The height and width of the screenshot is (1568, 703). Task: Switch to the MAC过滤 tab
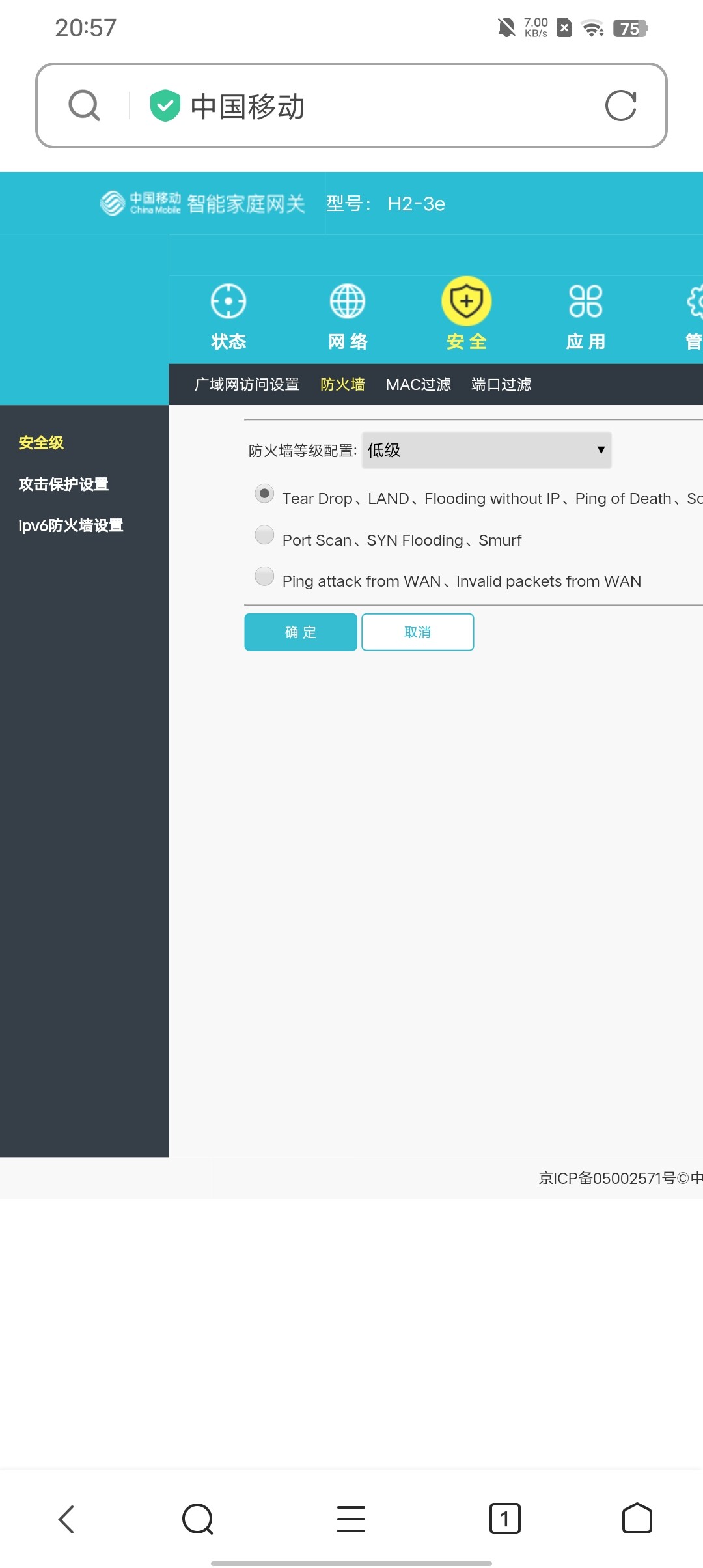[x=418, y=385]
